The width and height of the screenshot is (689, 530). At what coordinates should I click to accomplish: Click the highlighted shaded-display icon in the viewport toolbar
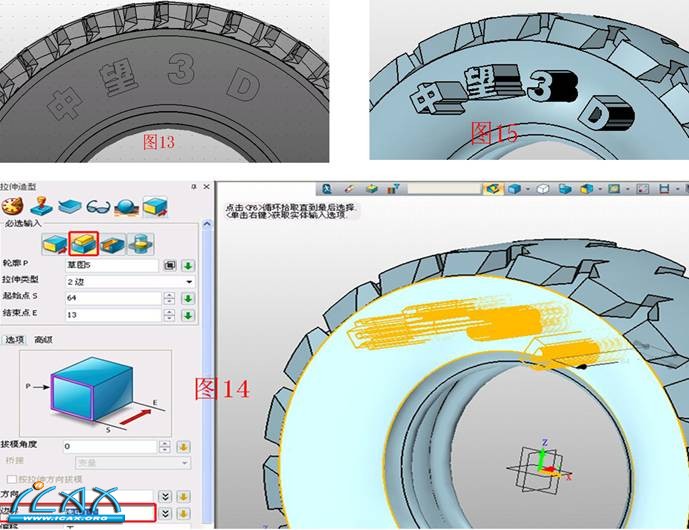click(493, 189)
